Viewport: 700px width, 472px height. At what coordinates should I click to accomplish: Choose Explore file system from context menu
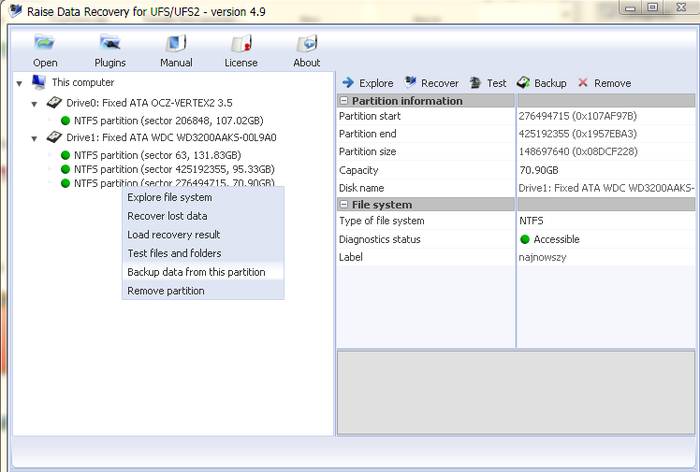click(203, 197)
